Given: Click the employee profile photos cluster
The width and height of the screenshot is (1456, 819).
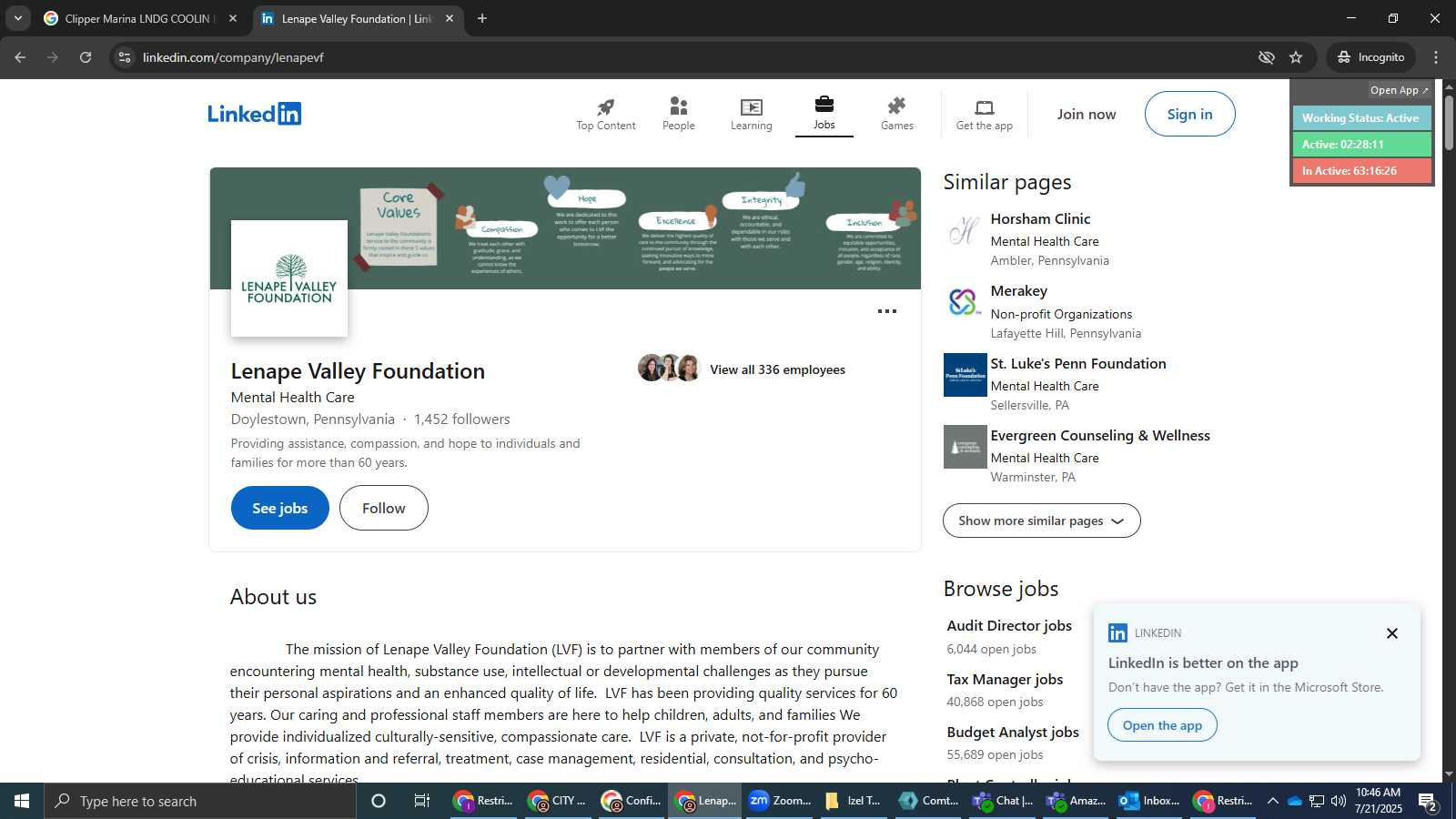Looking at the screenshot, I should point(670,368).
